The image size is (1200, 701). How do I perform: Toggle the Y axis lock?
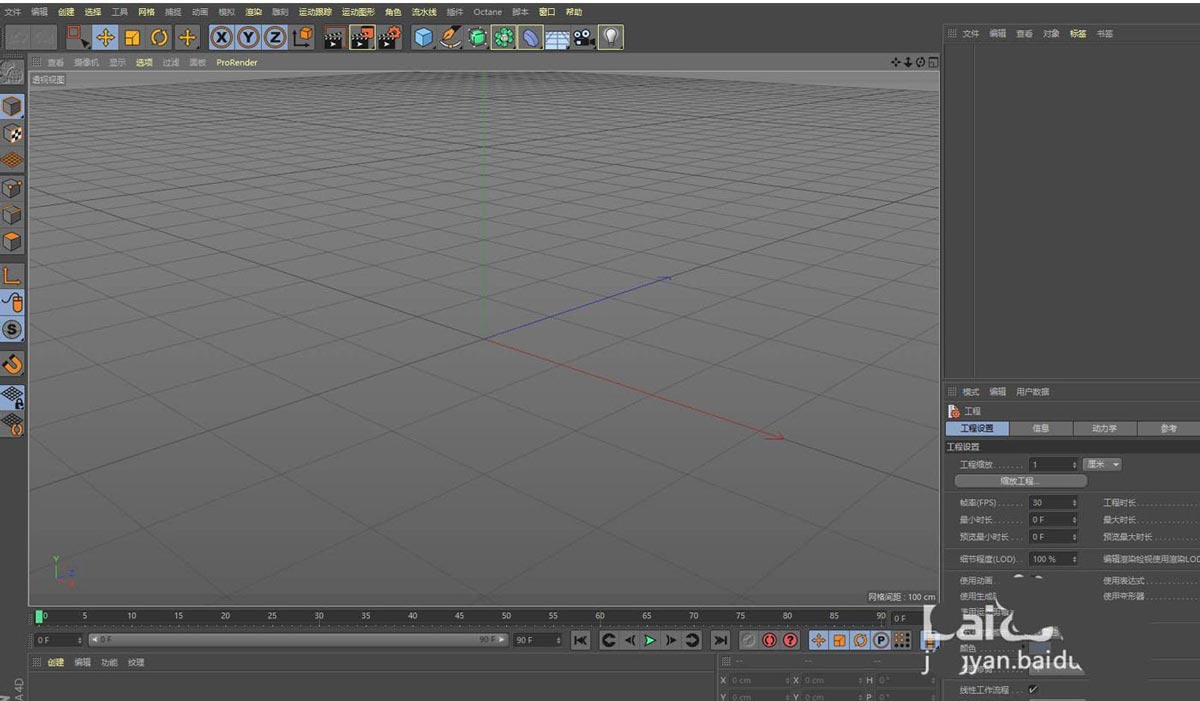[248, 38]
